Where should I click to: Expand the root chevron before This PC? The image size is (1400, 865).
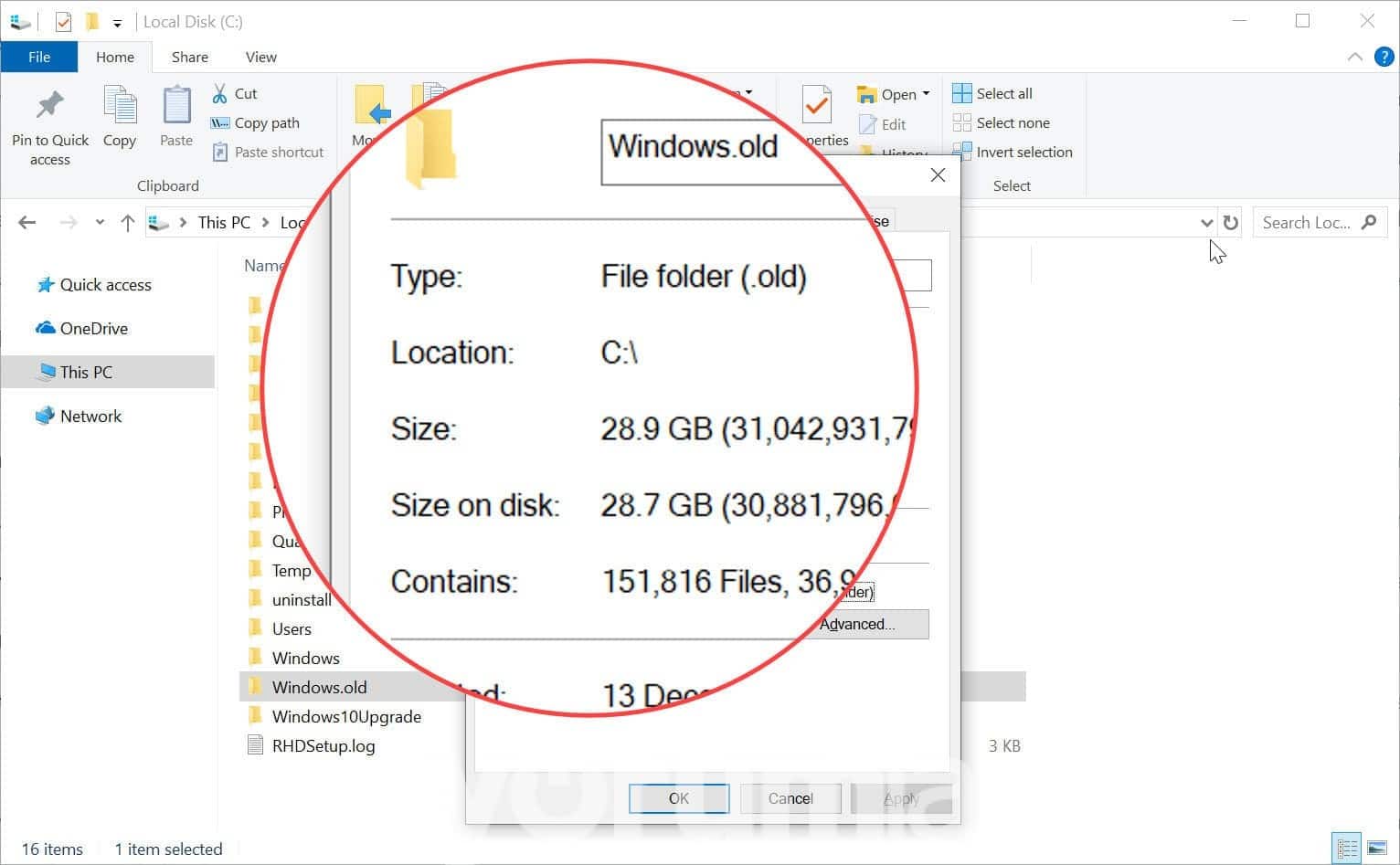pyautogui.click(x=183, y=222)
